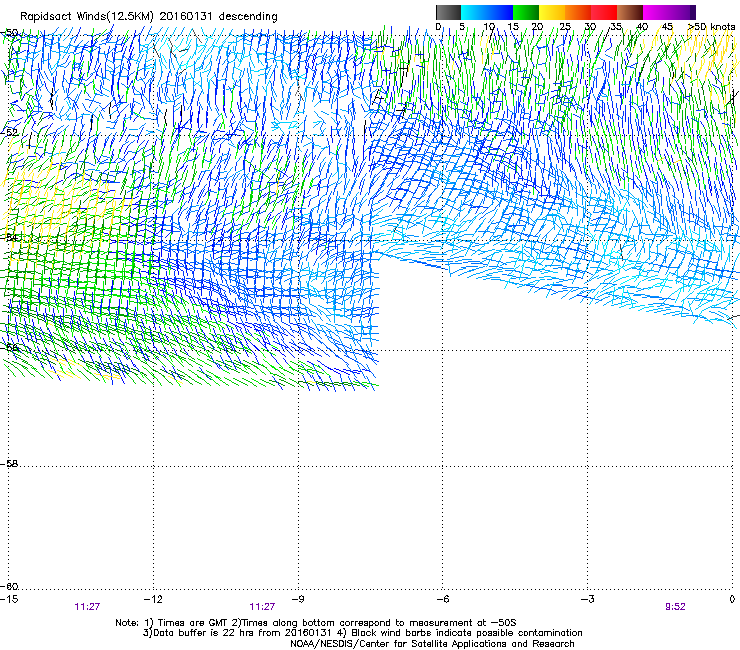
Task: Select the '45' legend scale label
Action: (667, 26)
